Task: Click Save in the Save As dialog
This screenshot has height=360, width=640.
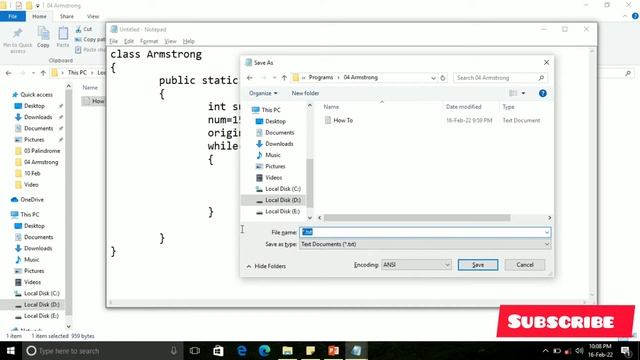Action: tap(478, 265)
